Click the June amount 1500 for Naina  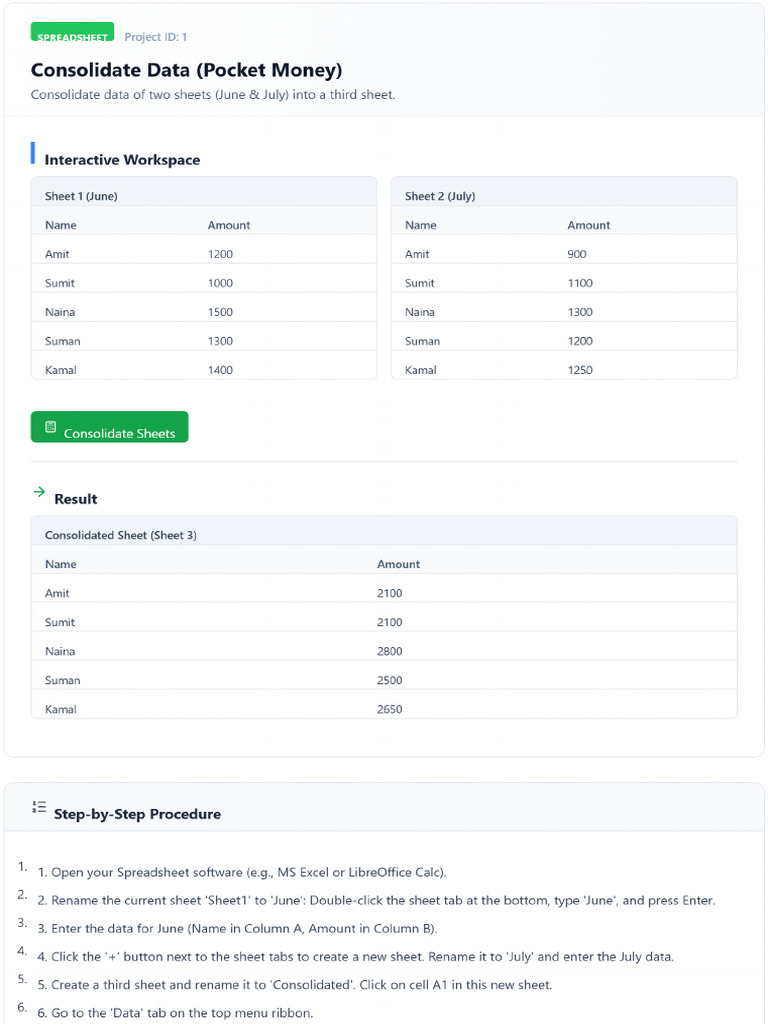pyautogui.click(x=220, y=312)
